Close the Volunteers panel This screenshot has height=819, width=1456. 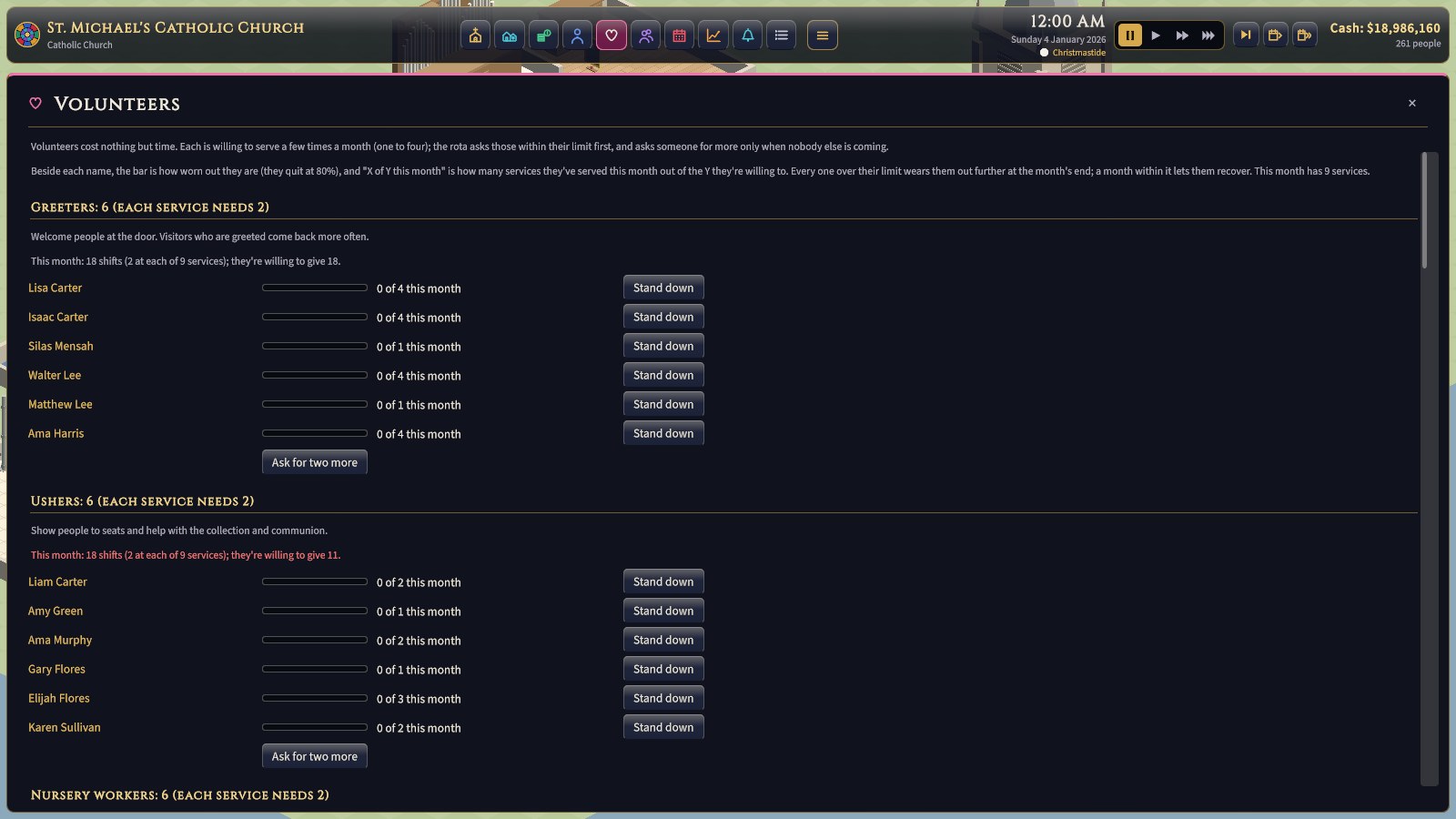click(1412, 103)
